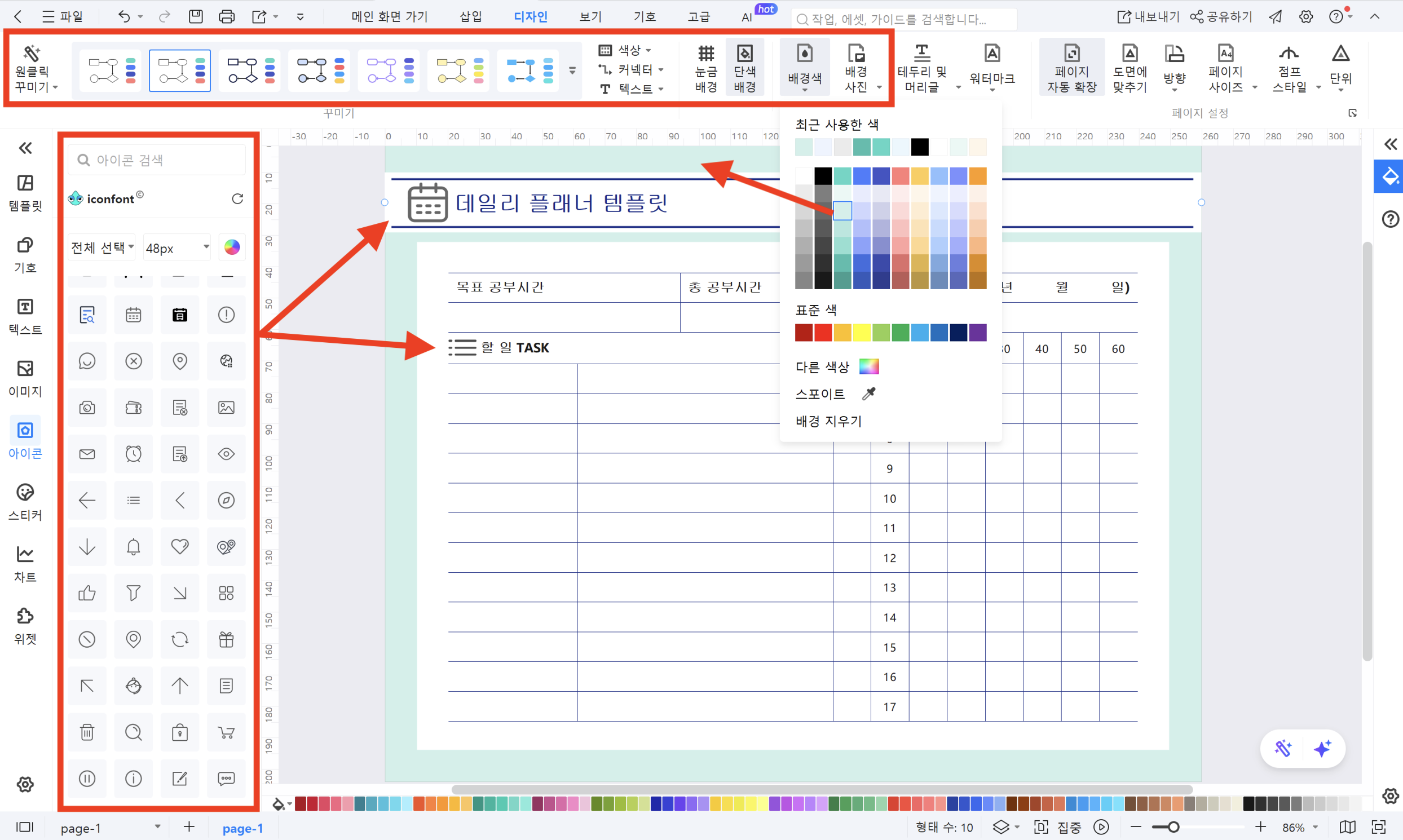
Task: Click the 아이콘 검색 search field
Action: [x=157, y=160]
